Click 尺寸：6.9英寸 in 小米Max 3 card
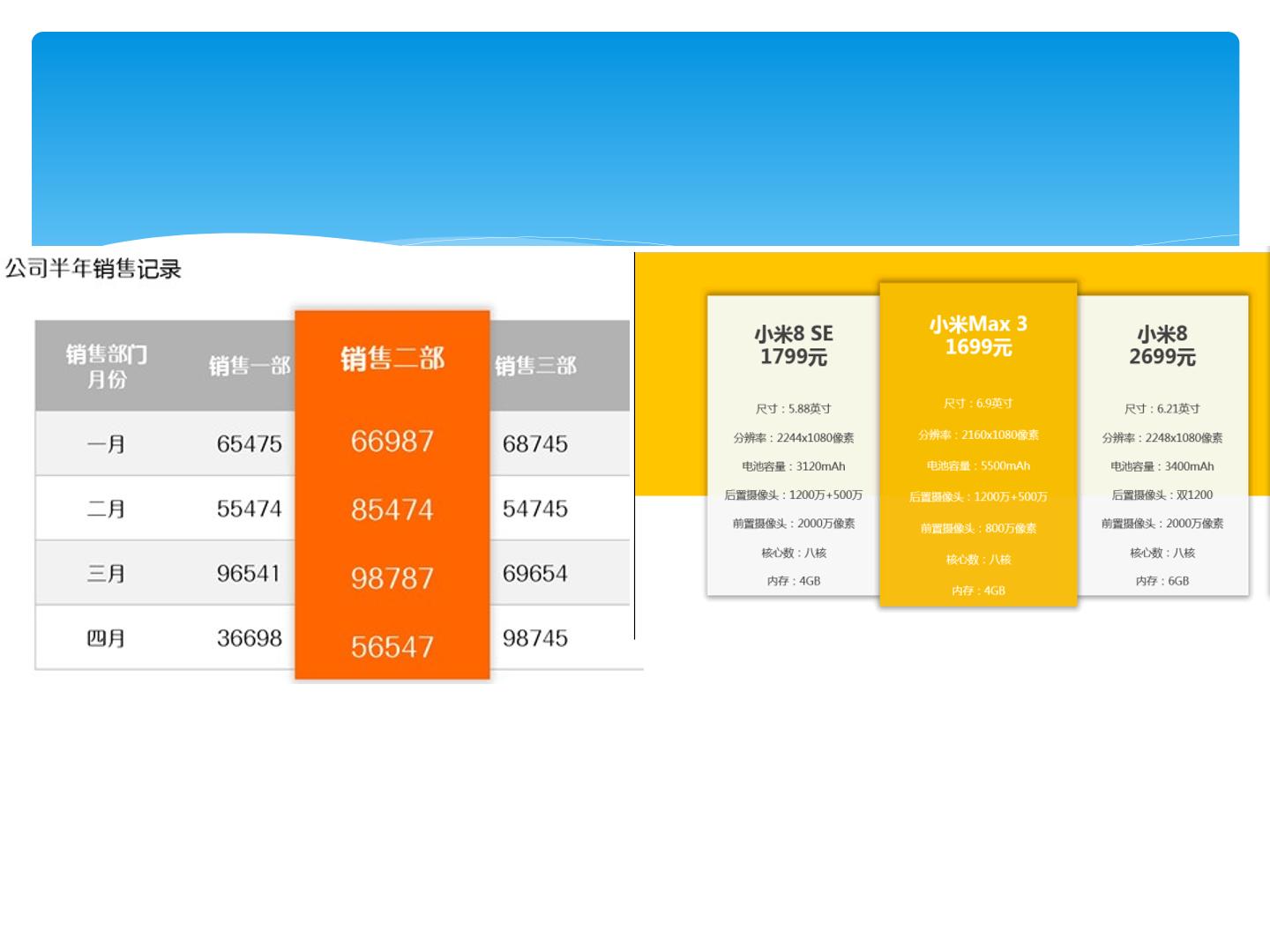This screenshot has width=1270, height=952. coord(978,404)
